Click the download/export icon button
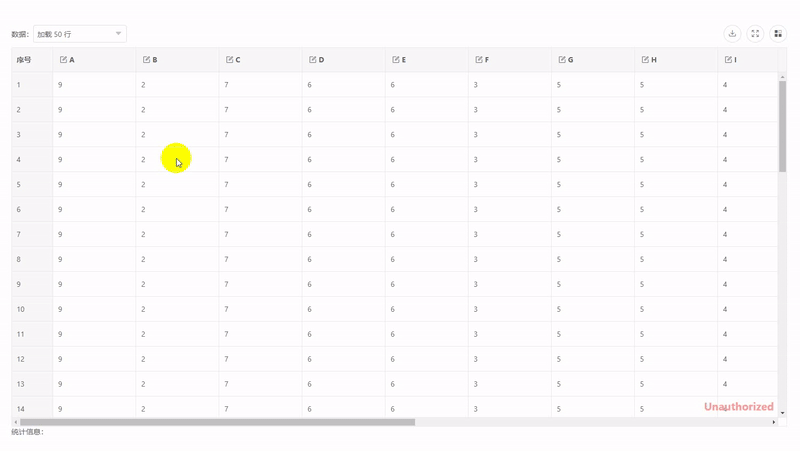Screen dimensions: 800x451 [x=732, y=34]
